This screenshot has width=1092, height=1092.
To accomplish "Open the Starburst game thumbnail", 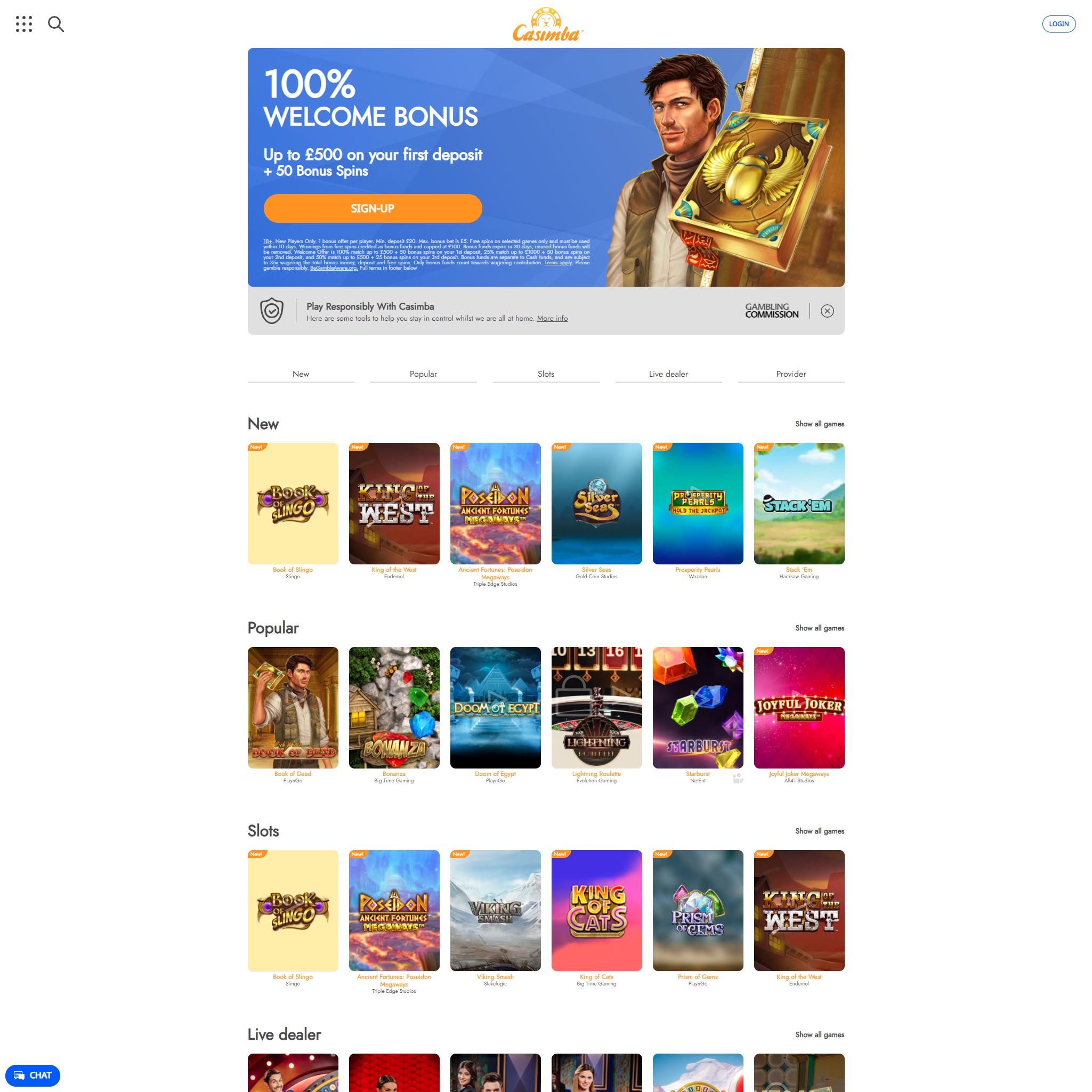I will (x=698, y=708).
